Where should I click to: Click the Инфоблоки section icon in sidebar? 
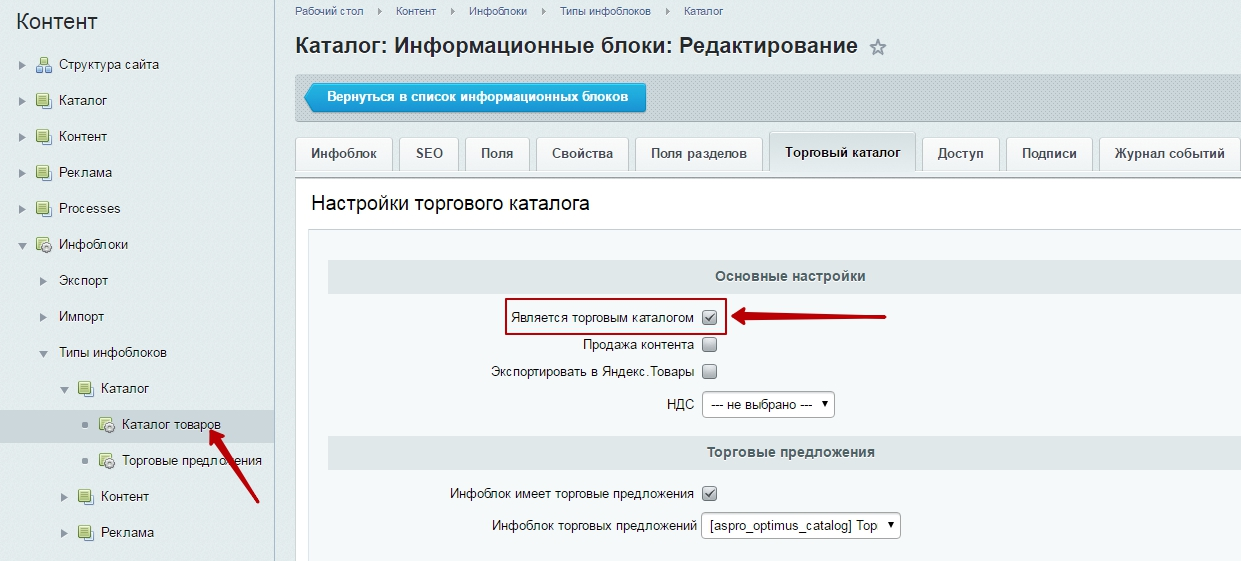click(43, 245)
